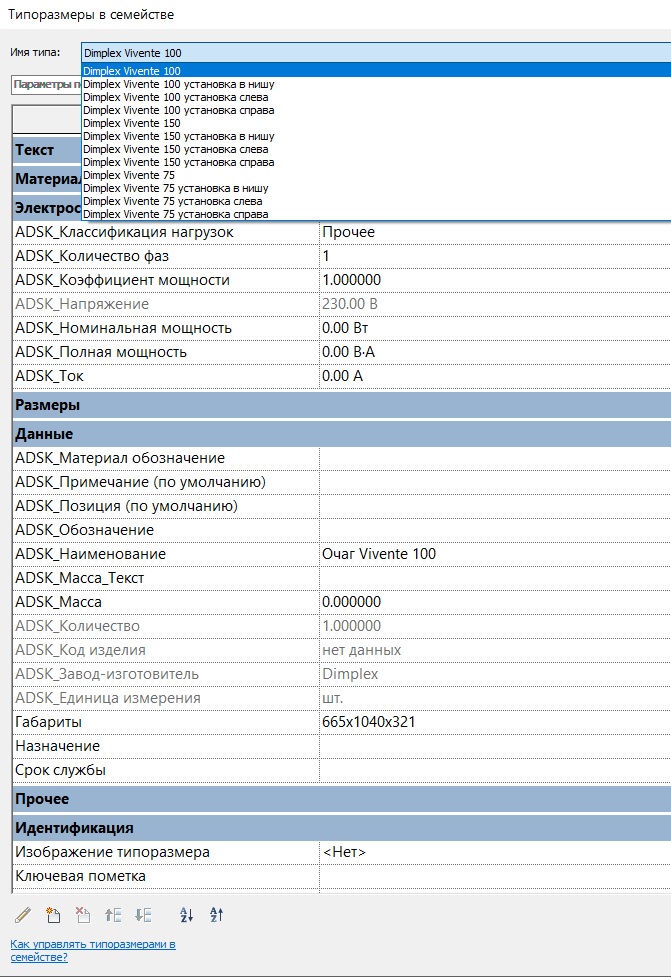
Task: Select 'Dimplex Vivente 100' highlighted list entry
Action: coord(376,71)
